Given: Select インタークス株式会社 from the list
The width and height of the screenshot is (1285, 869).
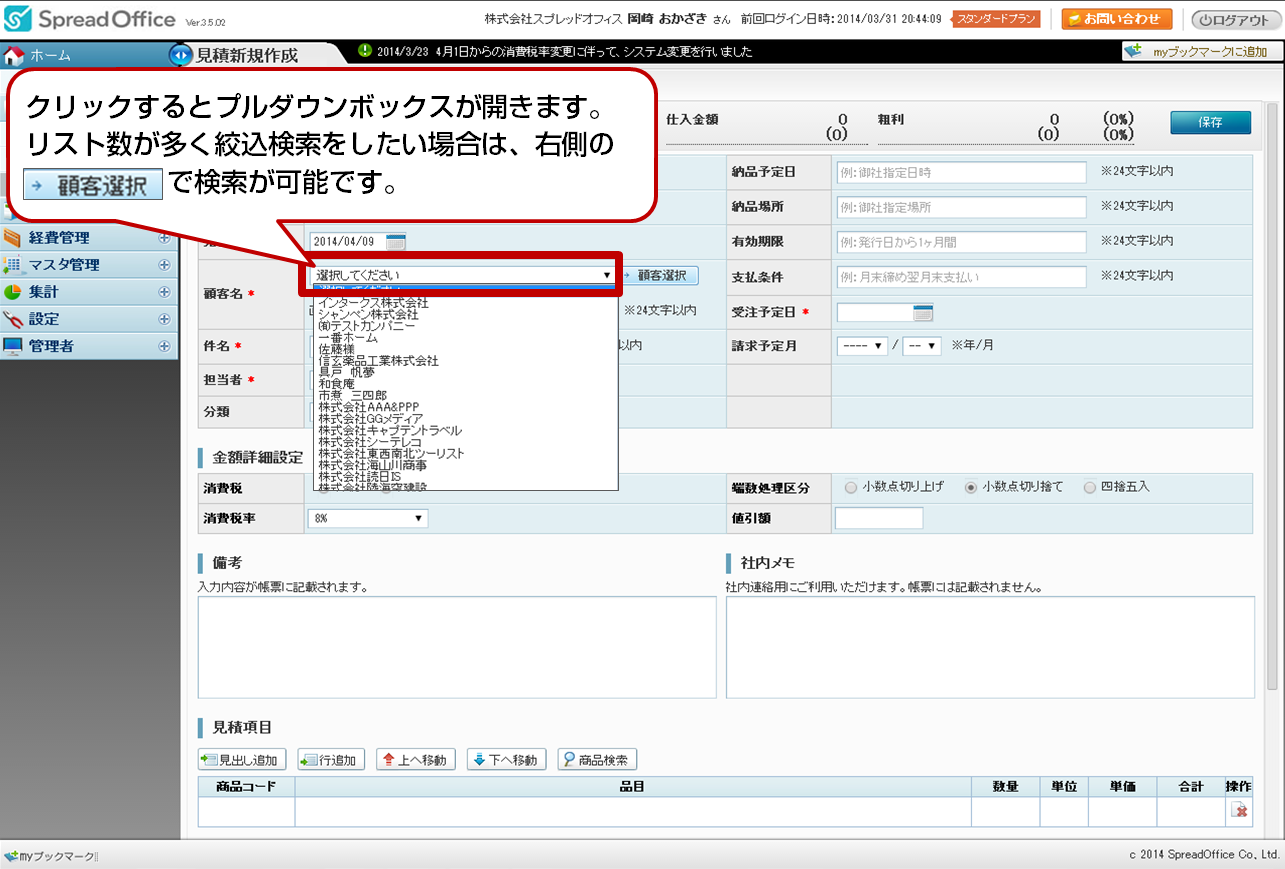Looking at the screenshot, I should [373, 302].
